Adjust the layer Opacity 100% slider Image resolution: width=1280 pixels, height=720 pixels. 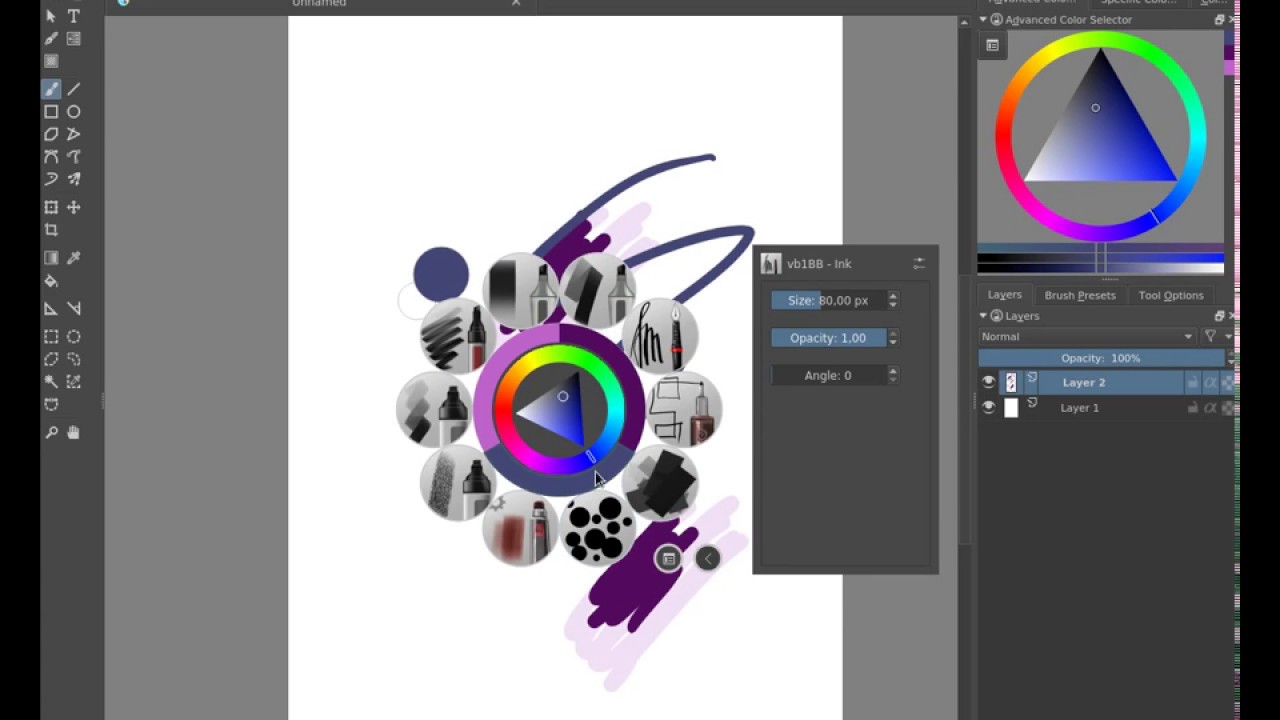pos(1101,358)
